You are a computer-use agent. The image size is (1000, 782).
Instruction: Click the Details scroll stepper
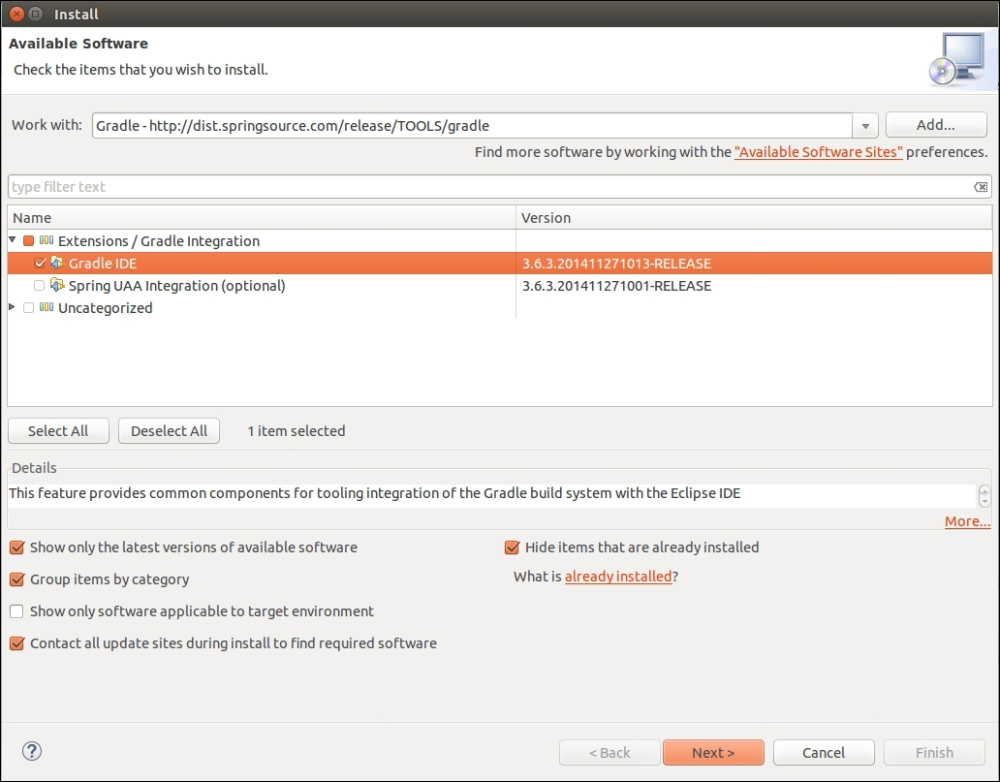tap(985, 496)
